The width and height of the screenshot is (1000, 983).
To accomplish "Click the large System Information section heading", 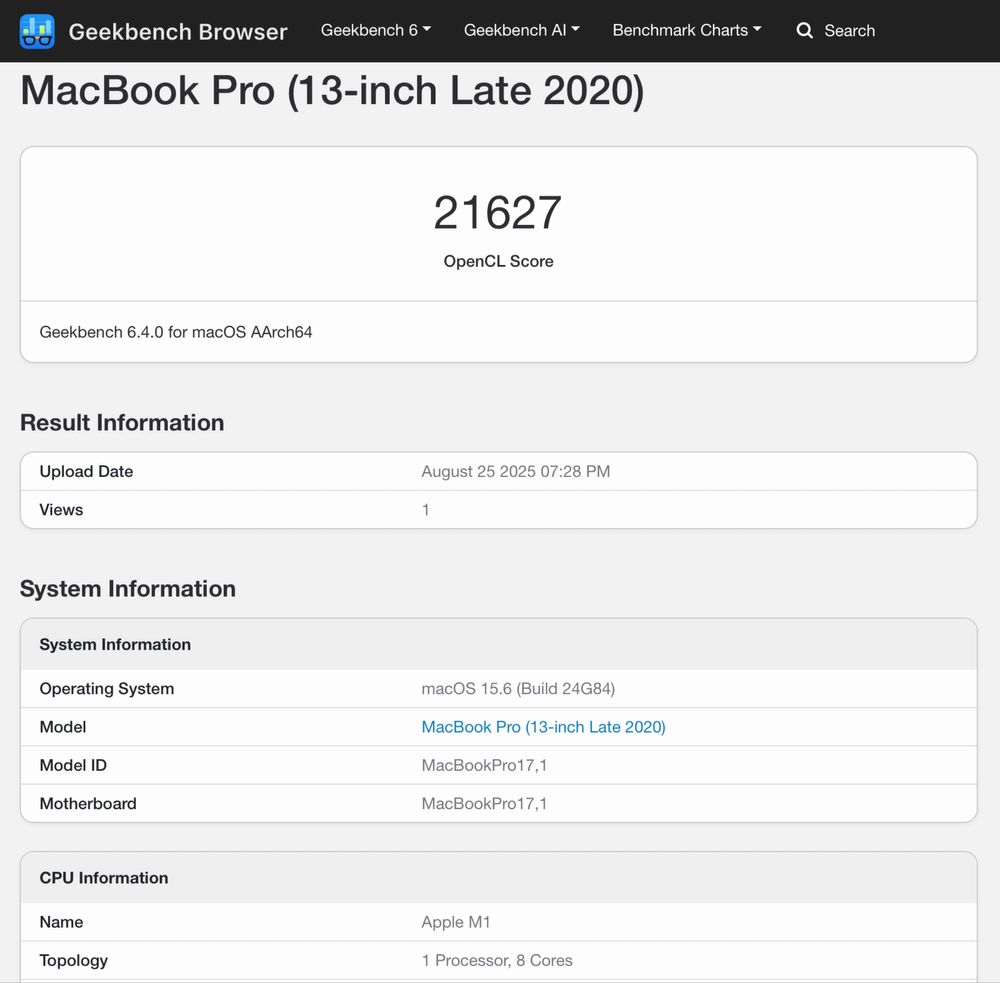I will [x=128, y=588].
